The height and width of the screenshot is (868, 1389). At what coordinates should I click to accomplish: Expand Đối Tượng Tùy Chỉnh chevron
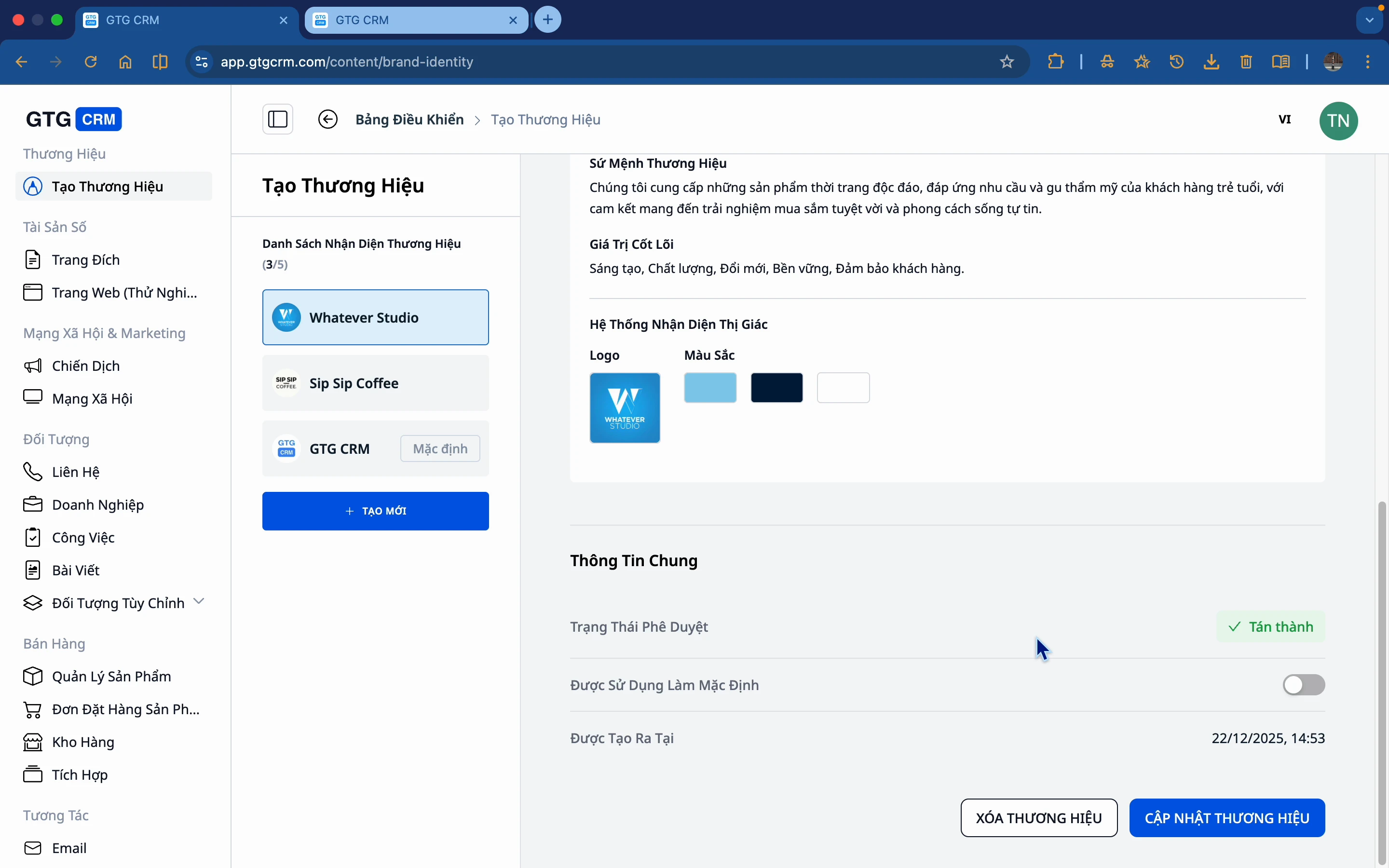199,601
